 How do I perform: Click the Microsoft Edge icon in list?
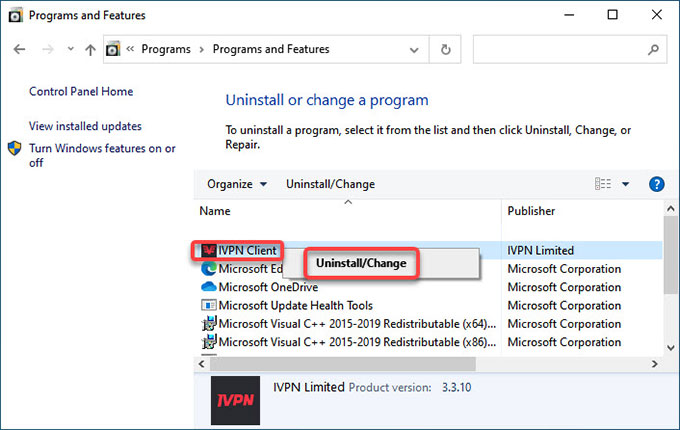click(209, 269)
